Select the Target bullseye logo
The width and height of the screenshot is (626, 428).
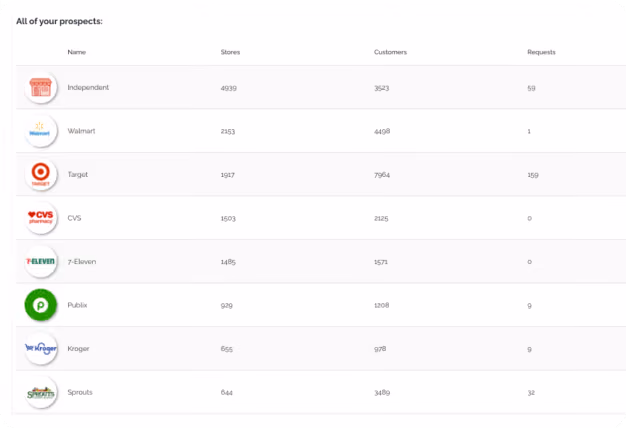point(41,174)
